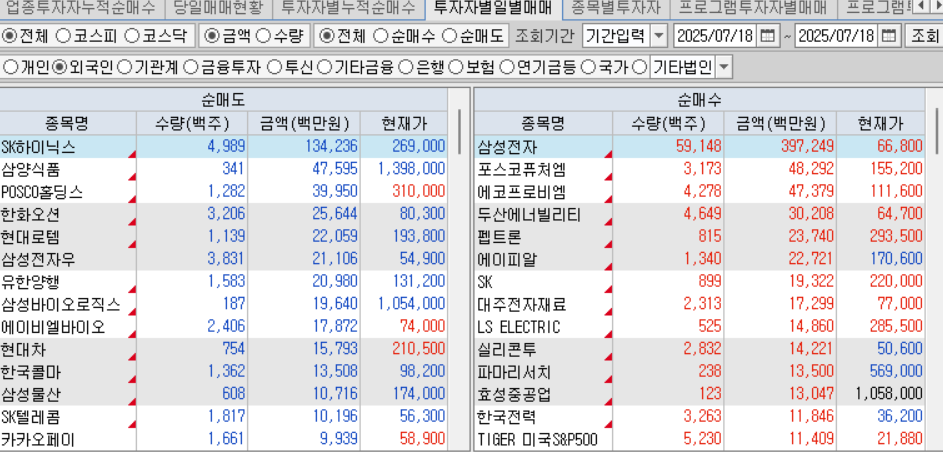
Task: Select TIGER 미국S&P500 row
Action: coord(699,440)
